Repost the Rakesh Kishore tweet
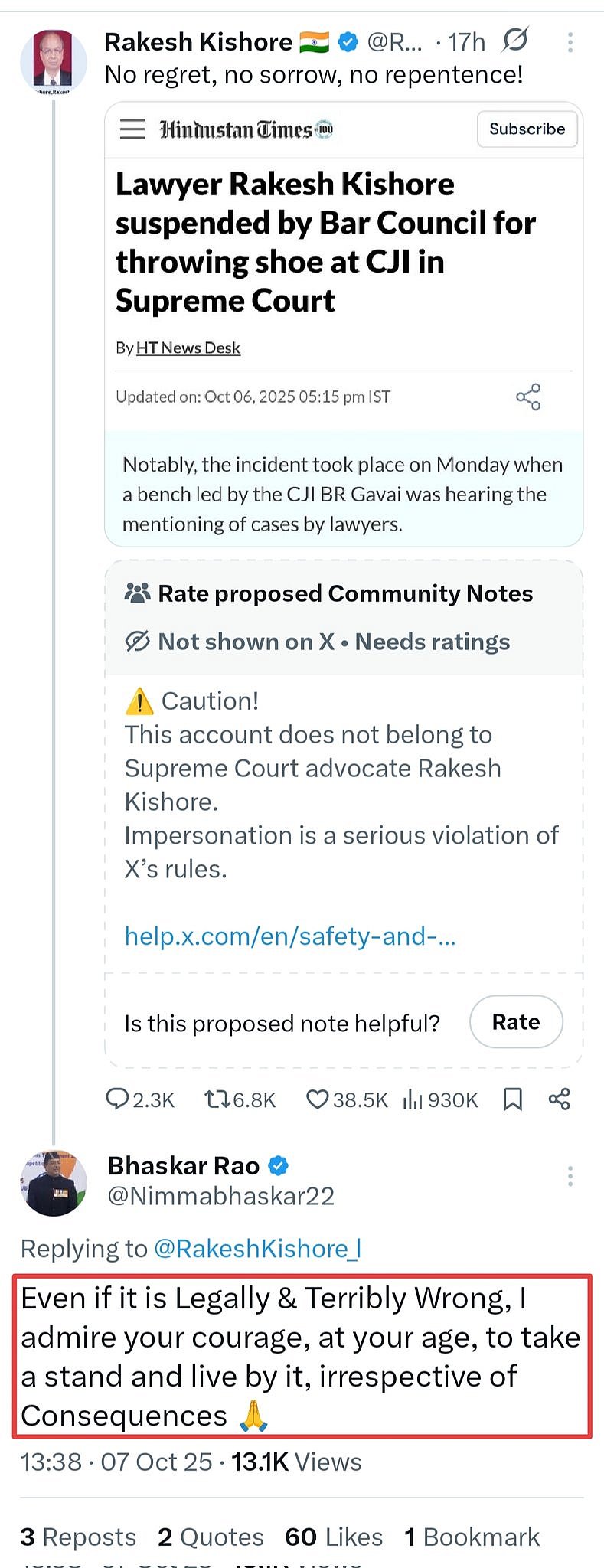 point(240,1099)
